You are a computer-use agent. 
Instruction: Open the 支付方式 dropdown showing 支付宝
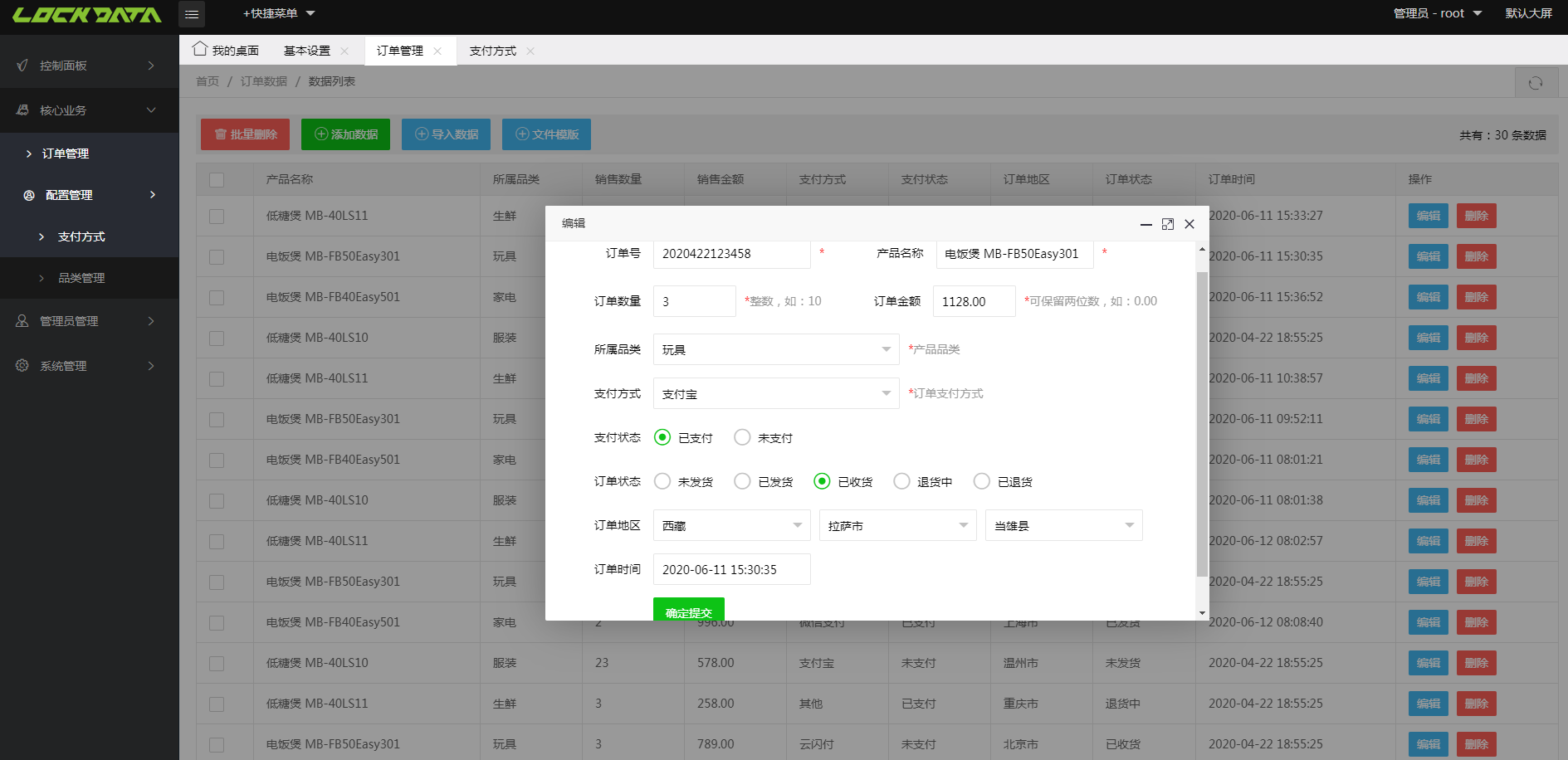coord(776,393)
